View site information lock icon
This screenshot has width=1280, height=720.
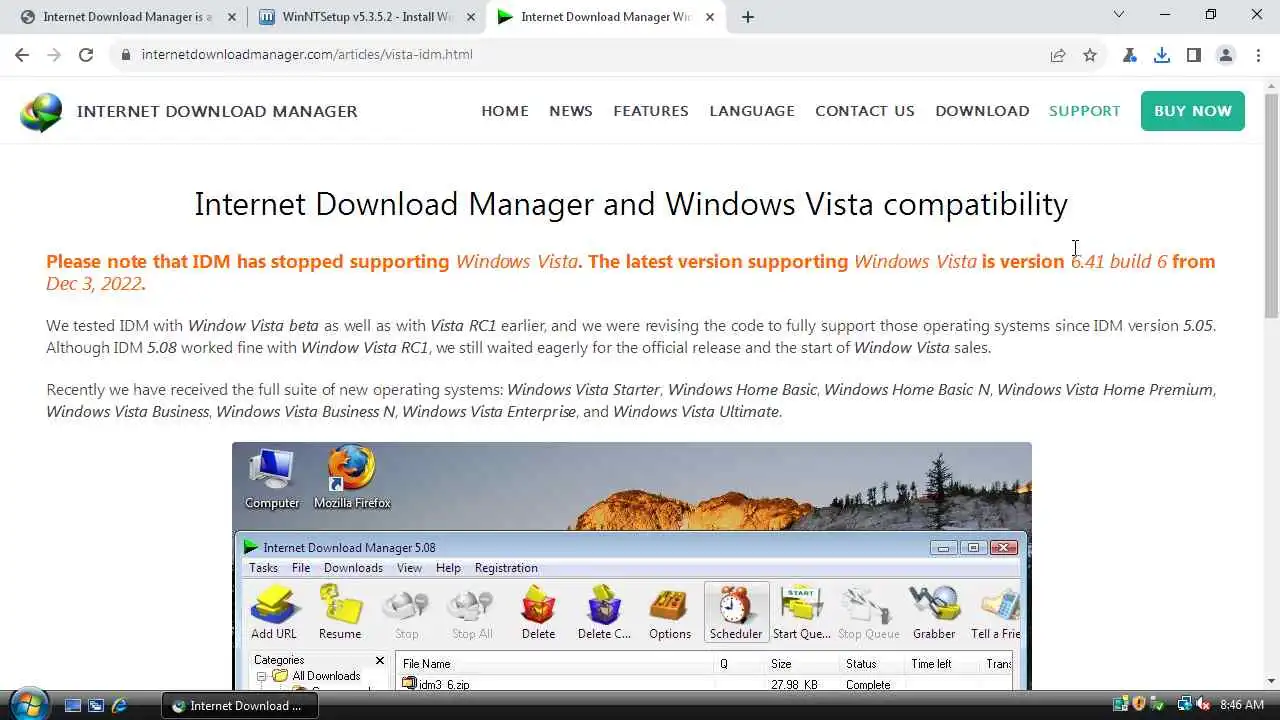click(x=126, y=55)
